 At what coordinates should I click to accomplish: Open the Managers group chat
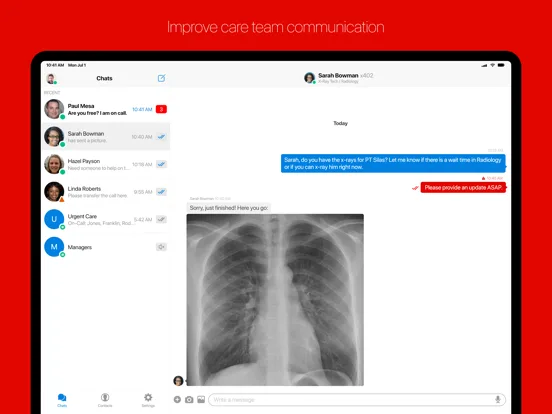[106, 247]
